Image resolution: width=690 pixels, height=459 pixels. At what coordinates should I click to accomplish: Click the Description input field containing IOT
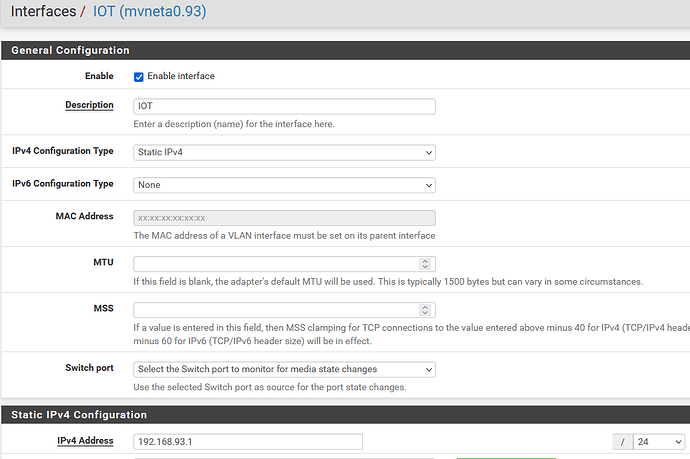tap(284, 106)
